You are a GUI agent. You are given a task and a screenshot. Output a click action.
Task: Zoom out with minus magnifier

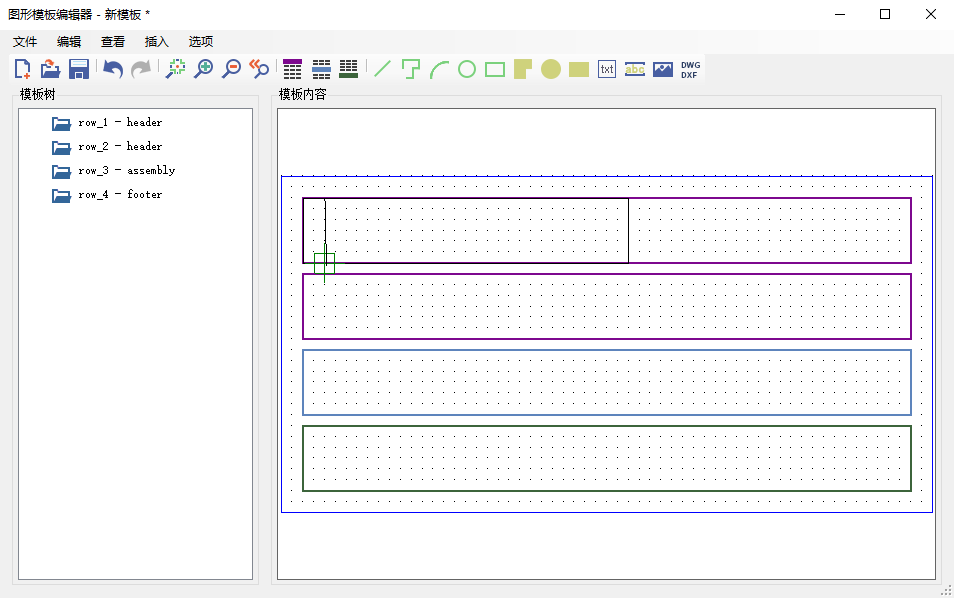[232, 69]
